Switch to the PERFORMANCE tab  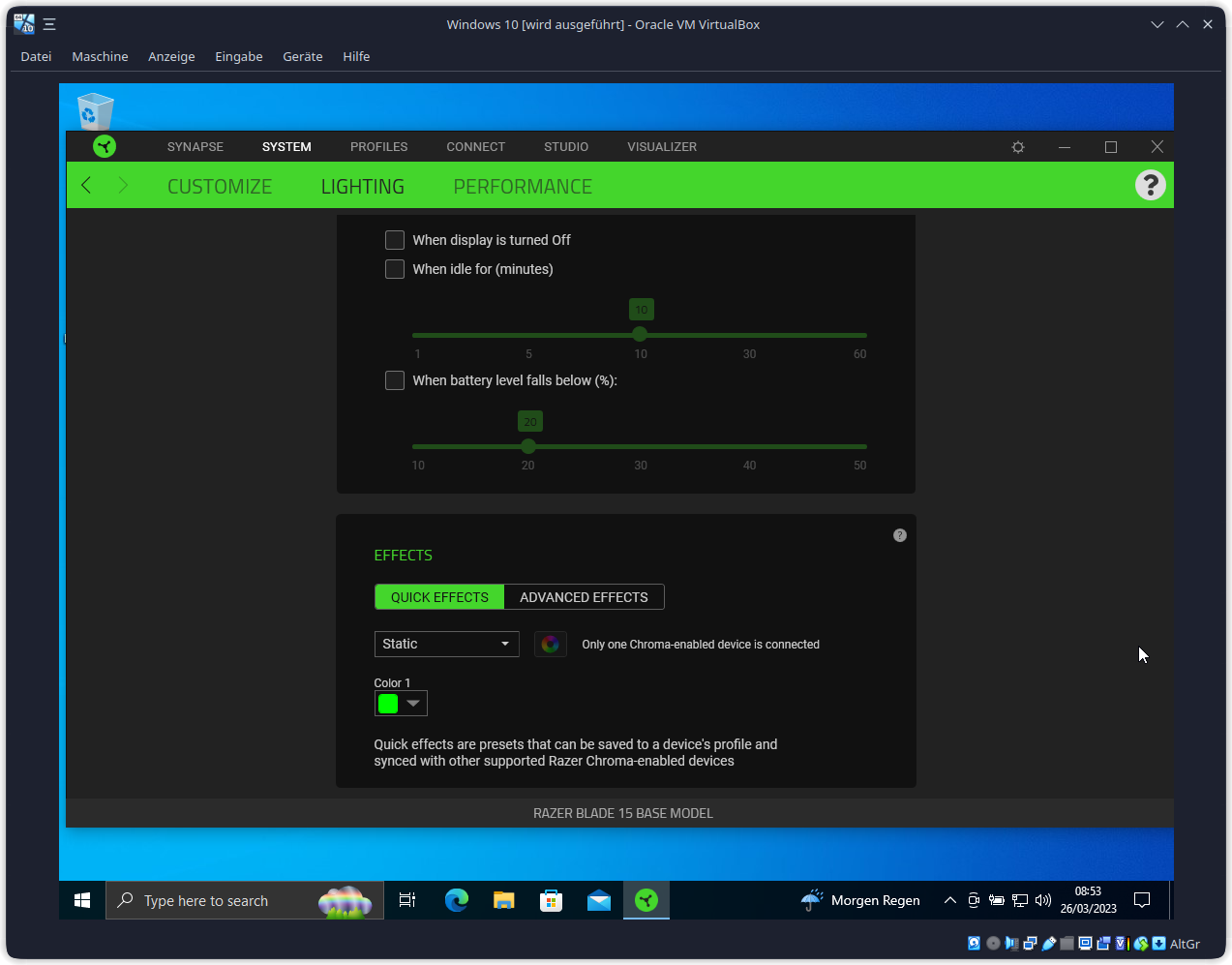click(x=523, y=186)
